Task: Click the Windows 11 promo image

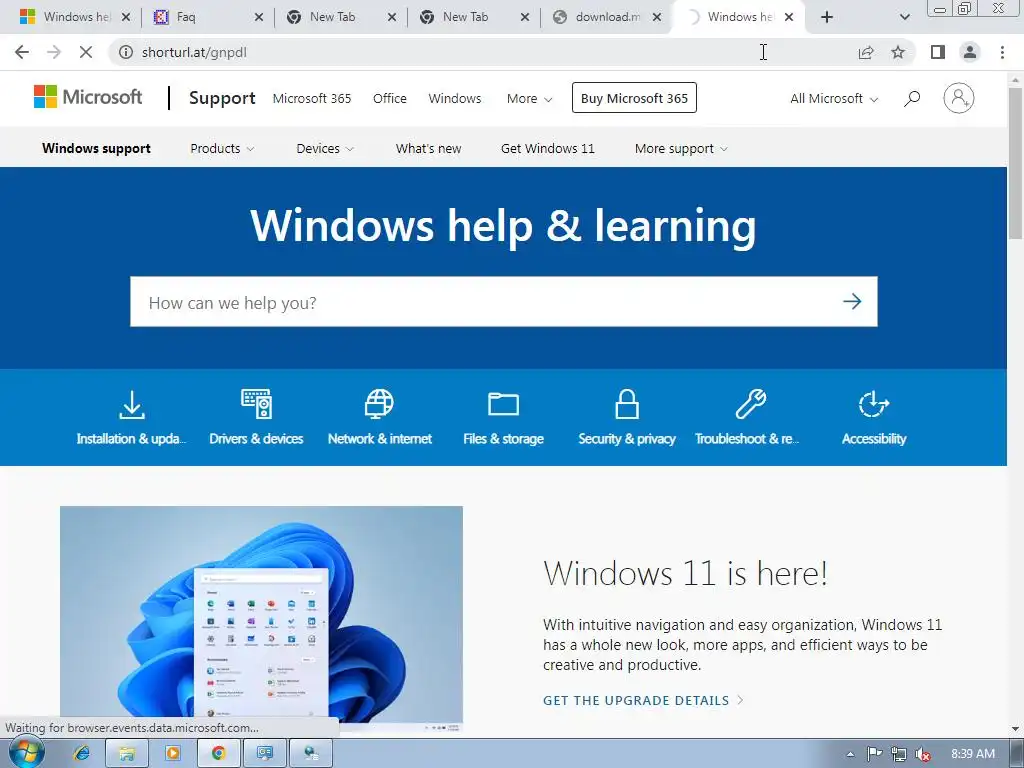Action: click(261, 619)
